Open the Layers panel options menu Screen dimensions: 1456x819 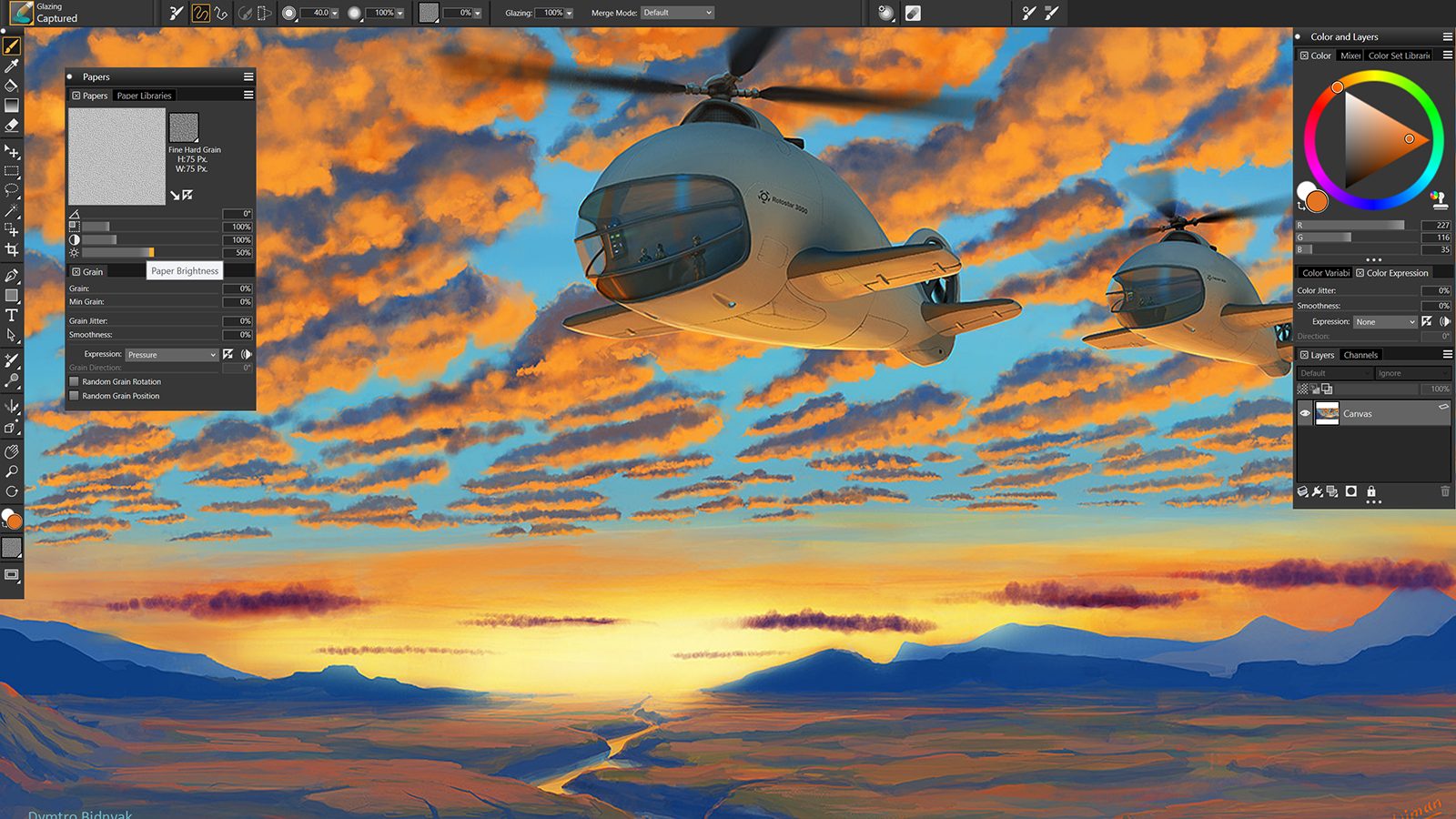tap(1447, 355)
